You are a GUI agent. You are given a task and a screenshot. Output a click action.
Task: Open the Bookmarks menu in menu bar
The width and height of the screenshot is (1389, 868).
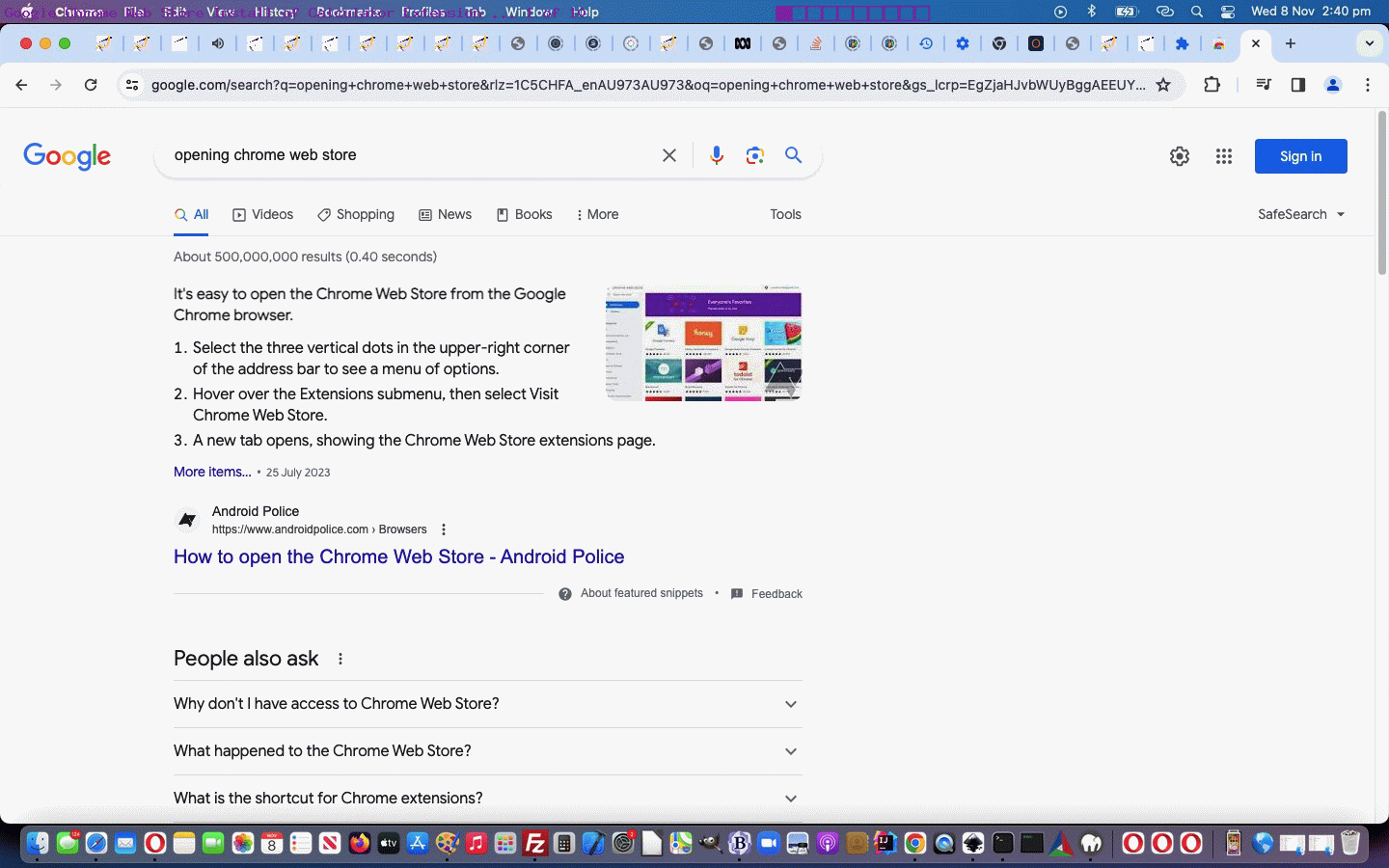(x=348, y=12)
